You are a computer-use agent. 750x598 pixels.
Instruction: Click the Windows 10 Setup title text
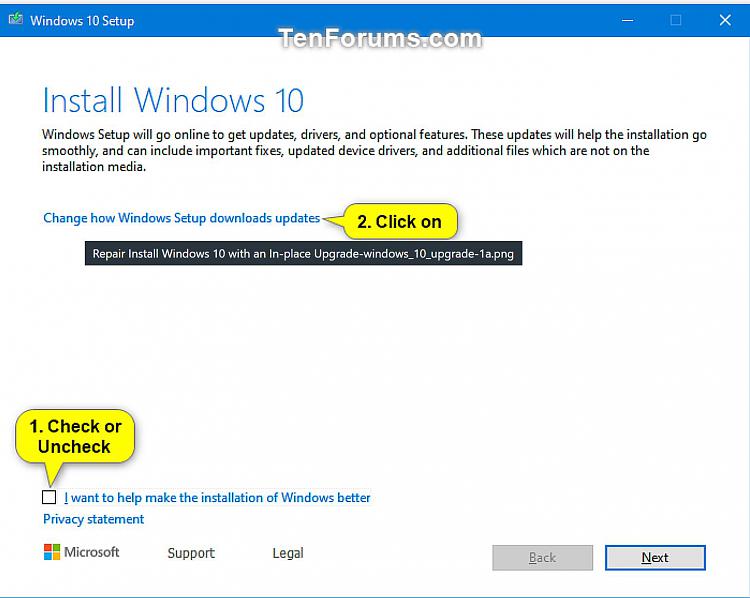(82, 21)
